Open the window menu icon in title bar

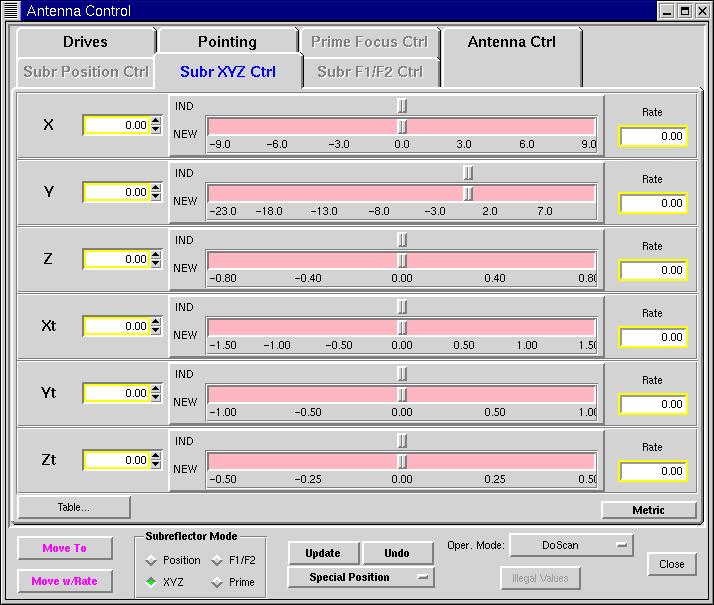[x=11, y=10]
